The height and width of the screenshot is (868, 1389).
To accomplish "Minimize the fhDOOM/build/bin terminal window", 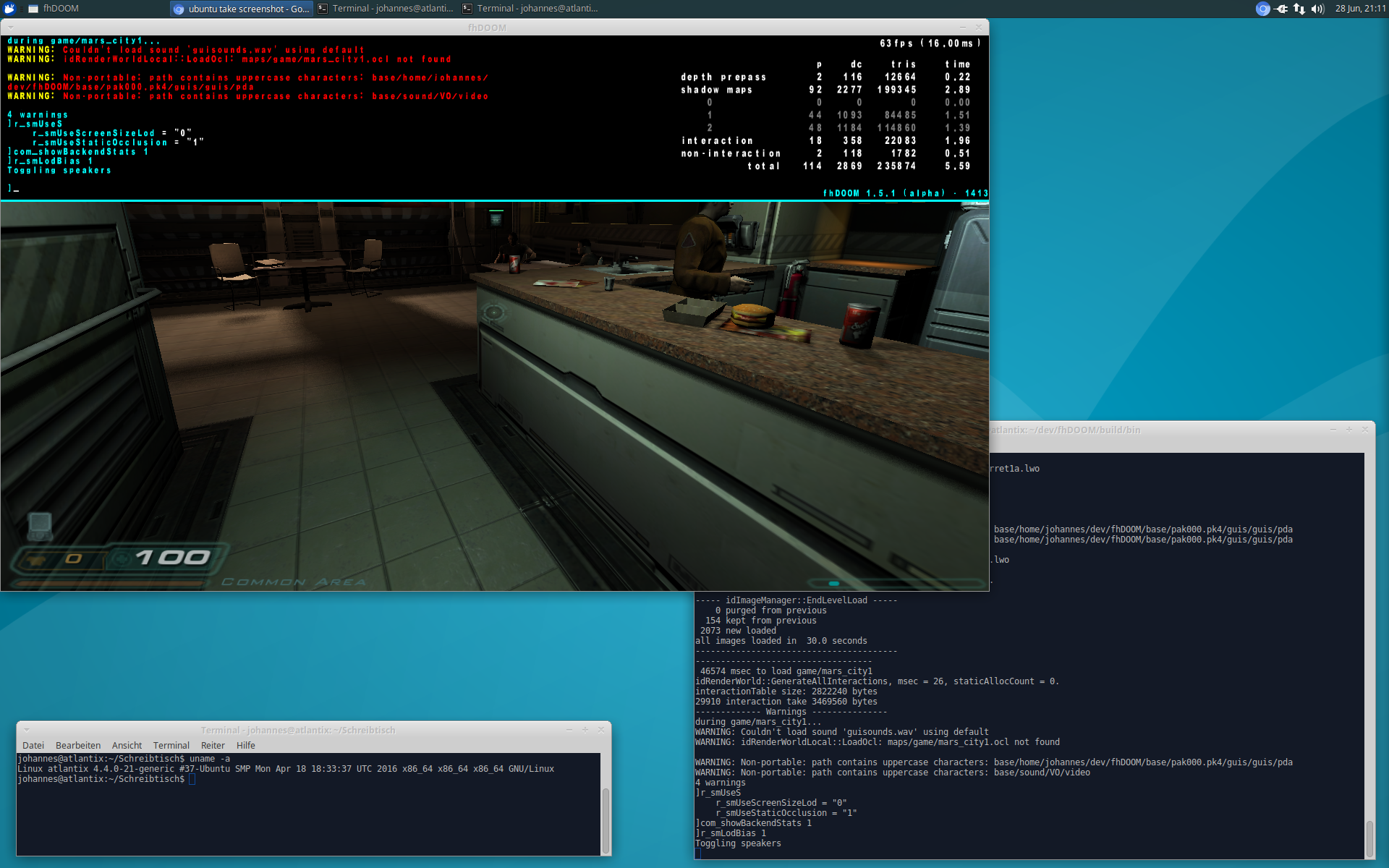I will coord(1333,430).
